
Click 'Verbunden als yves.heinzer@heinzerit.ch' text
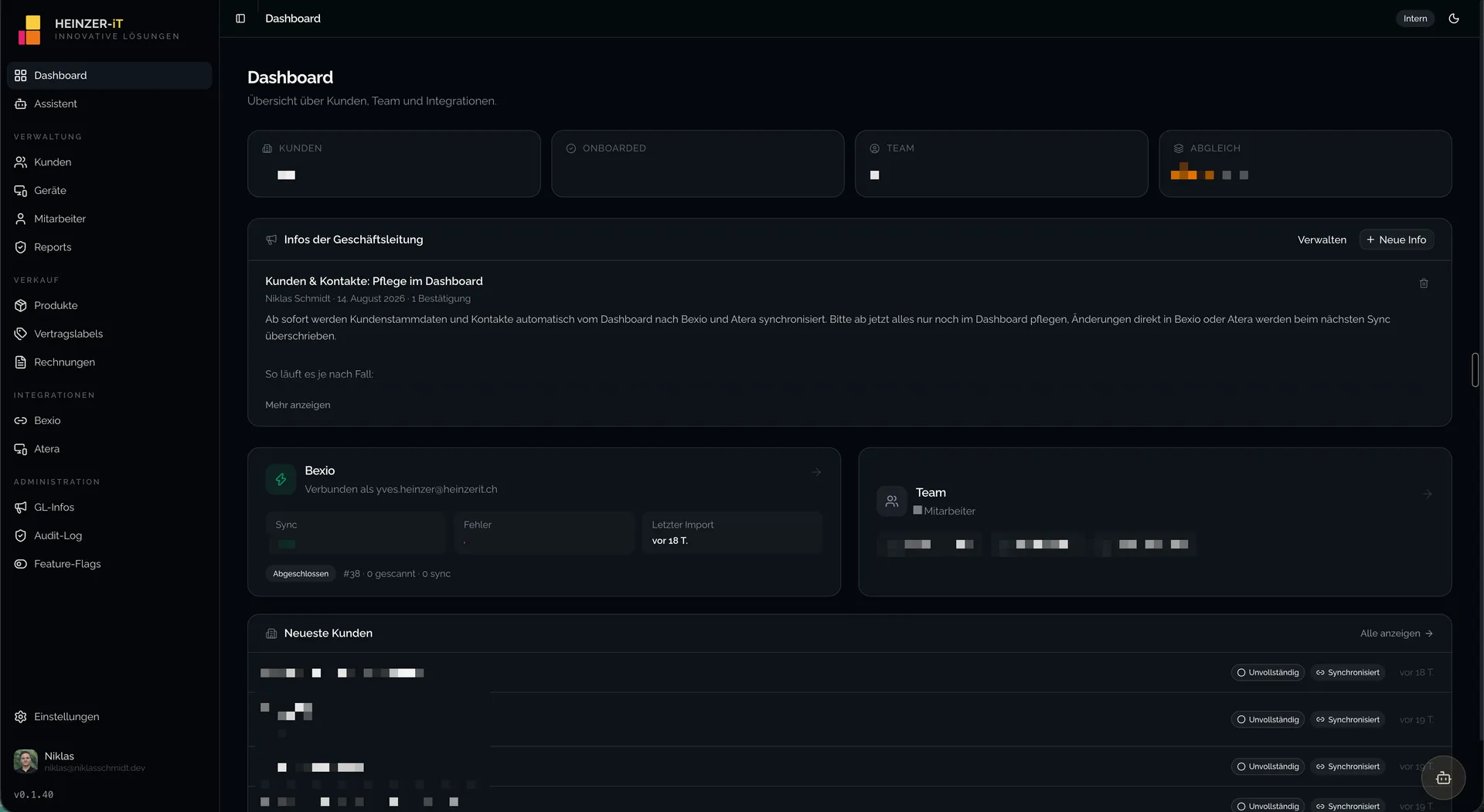coord(400,490)
